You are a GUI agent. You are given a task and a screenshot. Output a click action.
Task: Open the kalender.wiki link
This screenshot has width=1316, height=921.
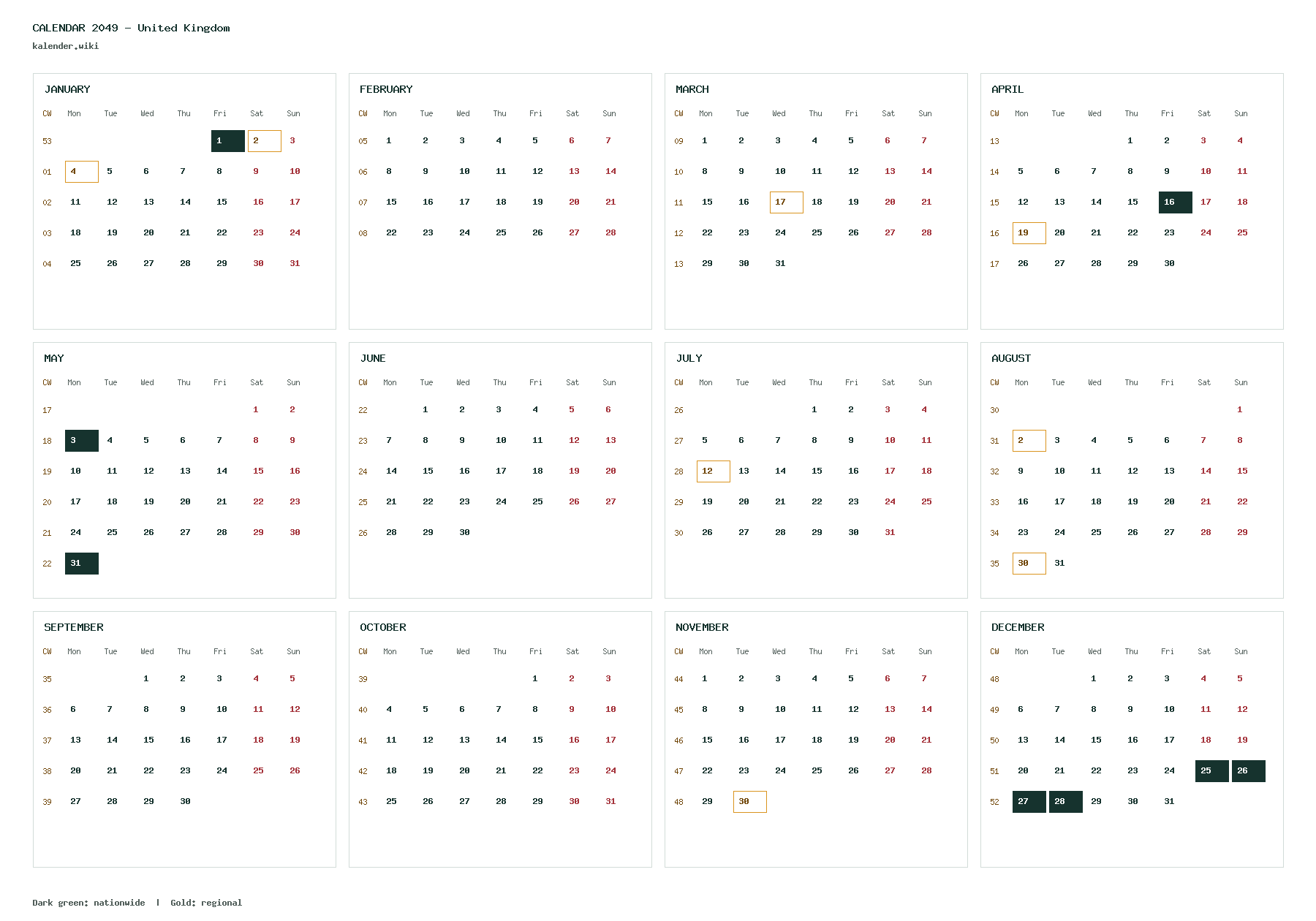pos(66,46)
